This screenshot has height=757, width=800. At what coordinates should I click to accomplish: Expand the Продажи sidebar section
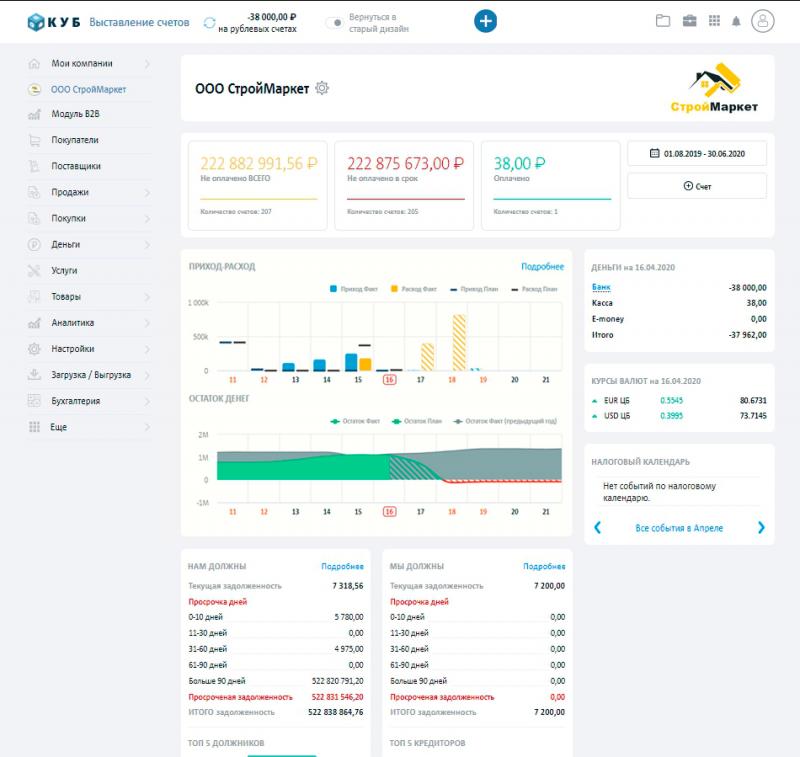coord(90,192)
